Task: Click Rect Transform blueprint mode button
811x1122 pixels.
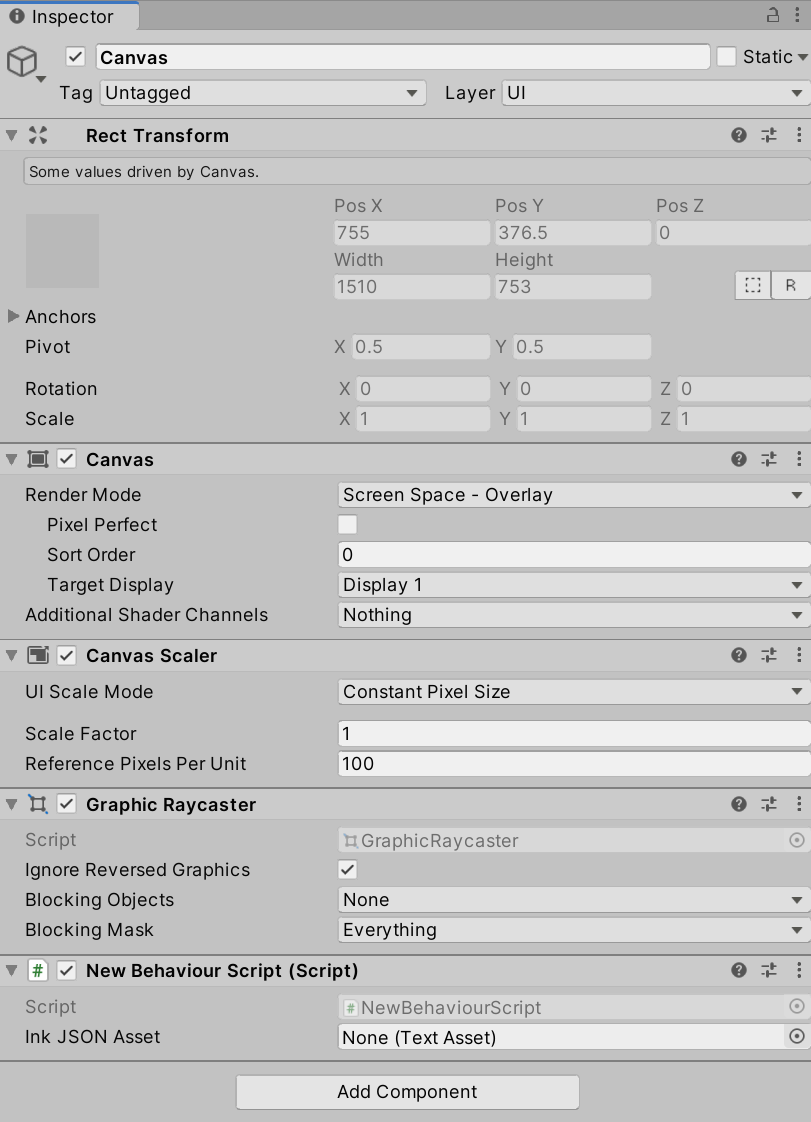Action: (x=753, y=285)
